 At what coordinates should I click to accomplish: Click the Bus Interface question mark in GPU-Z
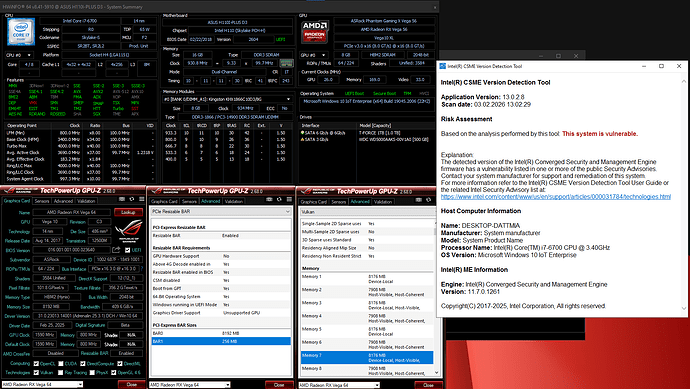[x=141, y=268]
